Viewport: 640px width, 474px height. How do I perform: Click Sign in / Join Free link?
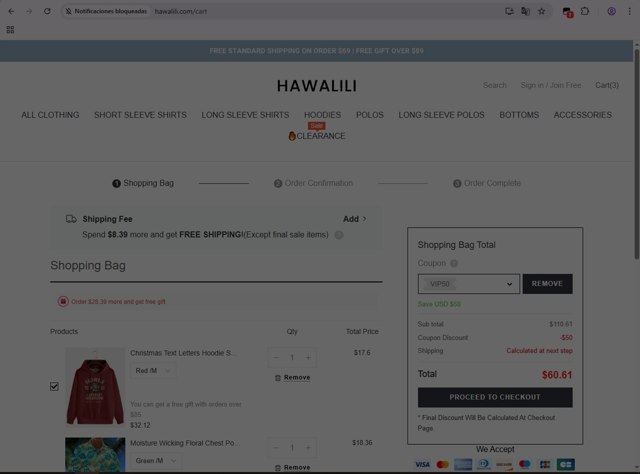pyautogui.click(x=551, y=85)
